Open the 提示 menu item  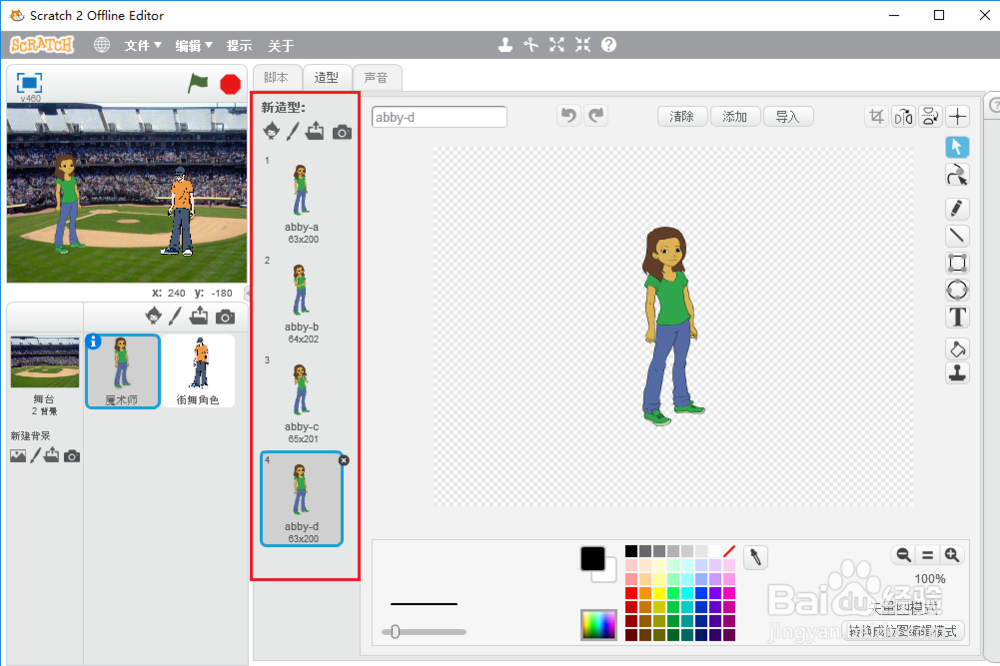click(239, 45)
